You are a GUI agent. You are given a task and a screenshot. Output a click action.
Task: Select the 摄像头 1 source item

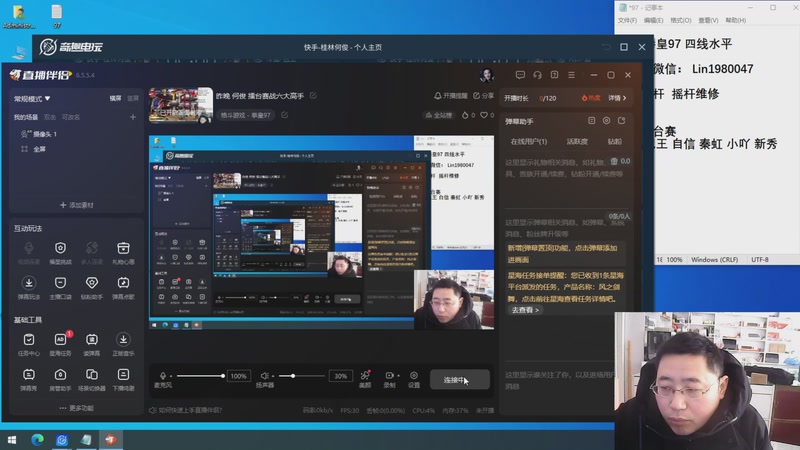(39, 134)
